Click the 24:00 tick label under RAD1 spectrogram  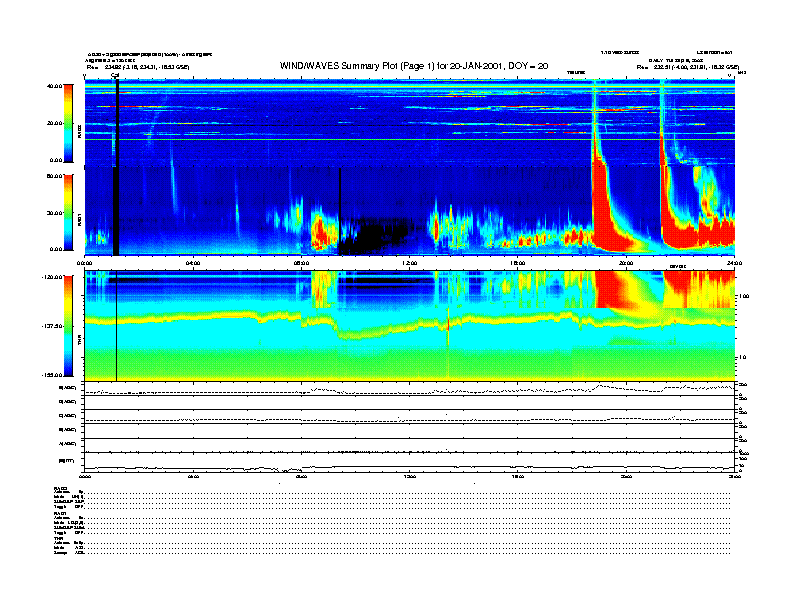pyautogui.click(x=734, y=263)
